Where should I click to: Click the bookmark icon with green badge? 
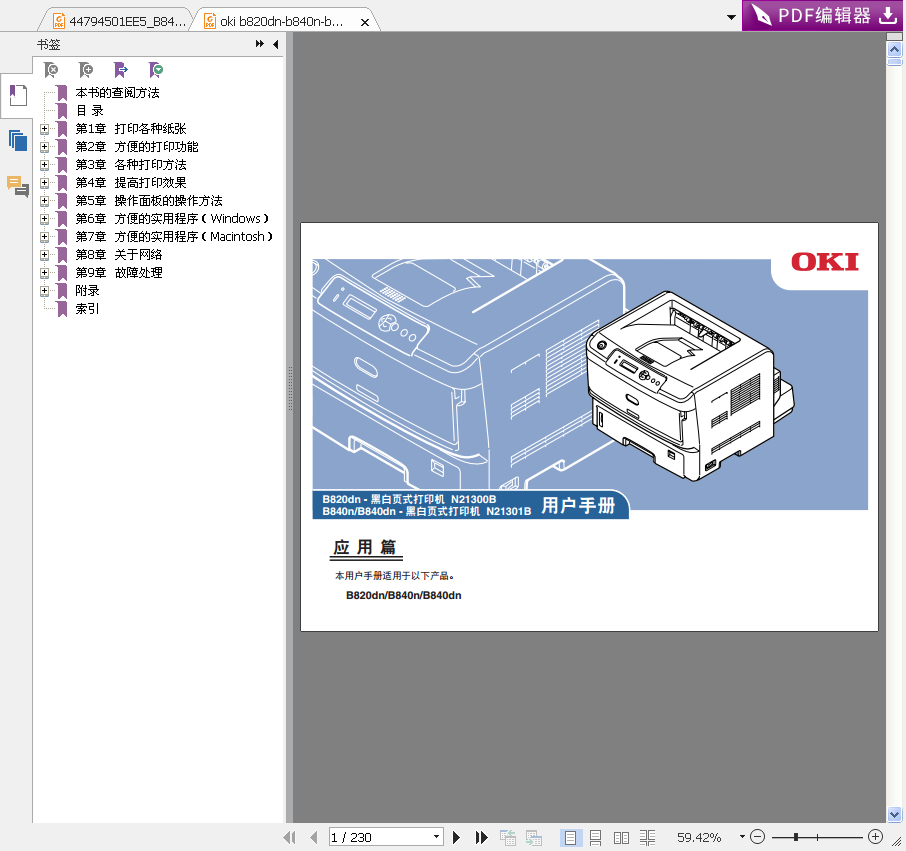pos(156,70)
